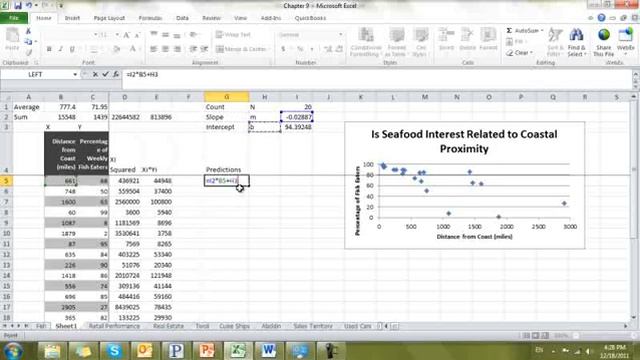
Task: Click the Increase Indent icon
Action: 204,49
